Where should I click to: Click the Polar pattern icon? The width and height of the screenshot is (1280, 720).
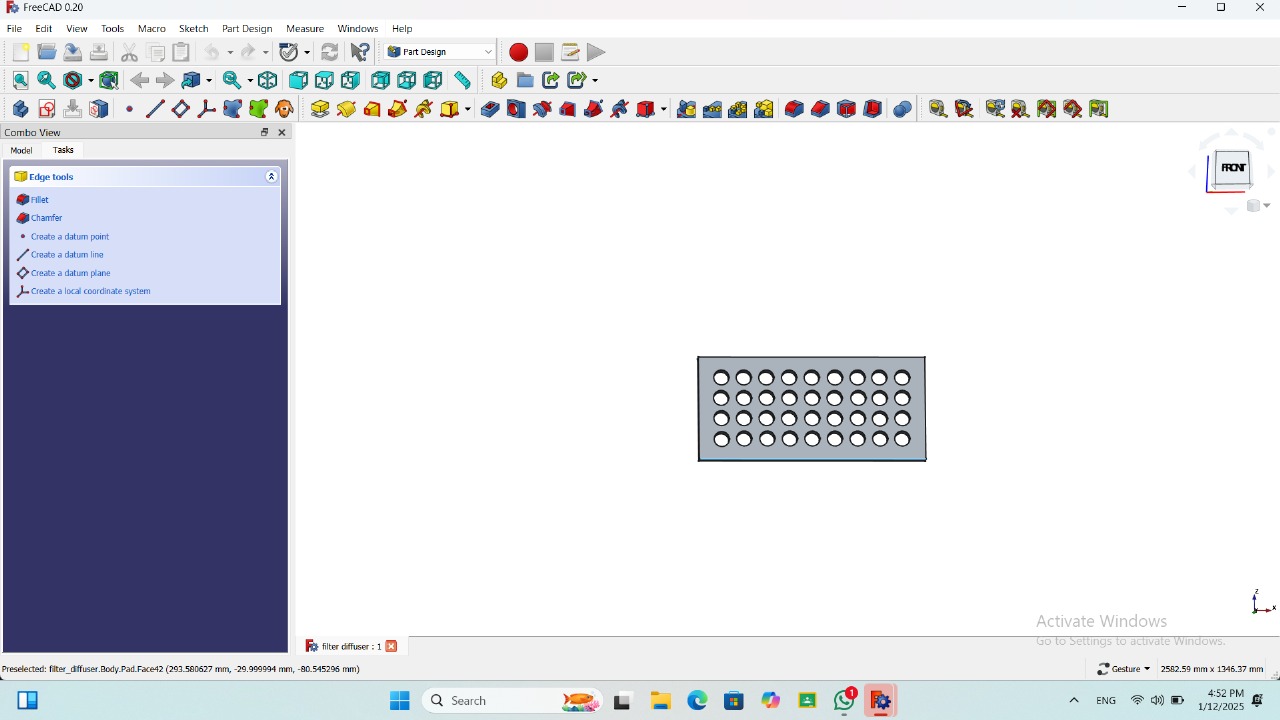739,109
